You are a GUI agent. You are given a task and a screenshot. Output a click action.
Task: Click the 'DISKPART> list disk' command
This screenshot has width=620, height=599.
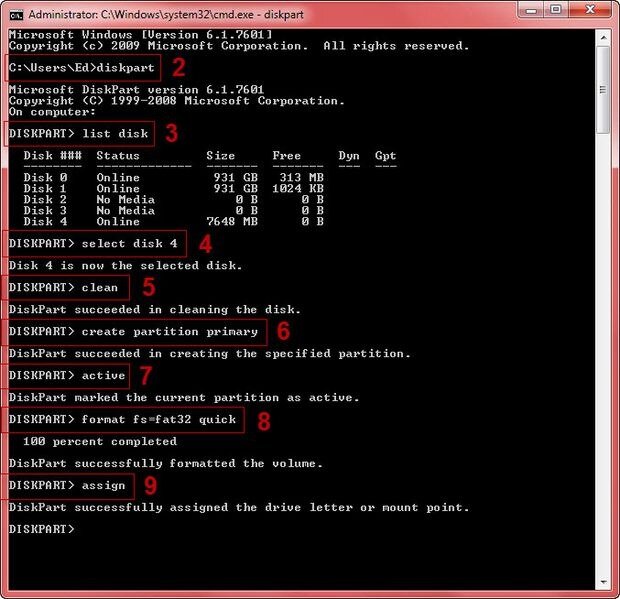pyautogui.click(x=78, y=134)
